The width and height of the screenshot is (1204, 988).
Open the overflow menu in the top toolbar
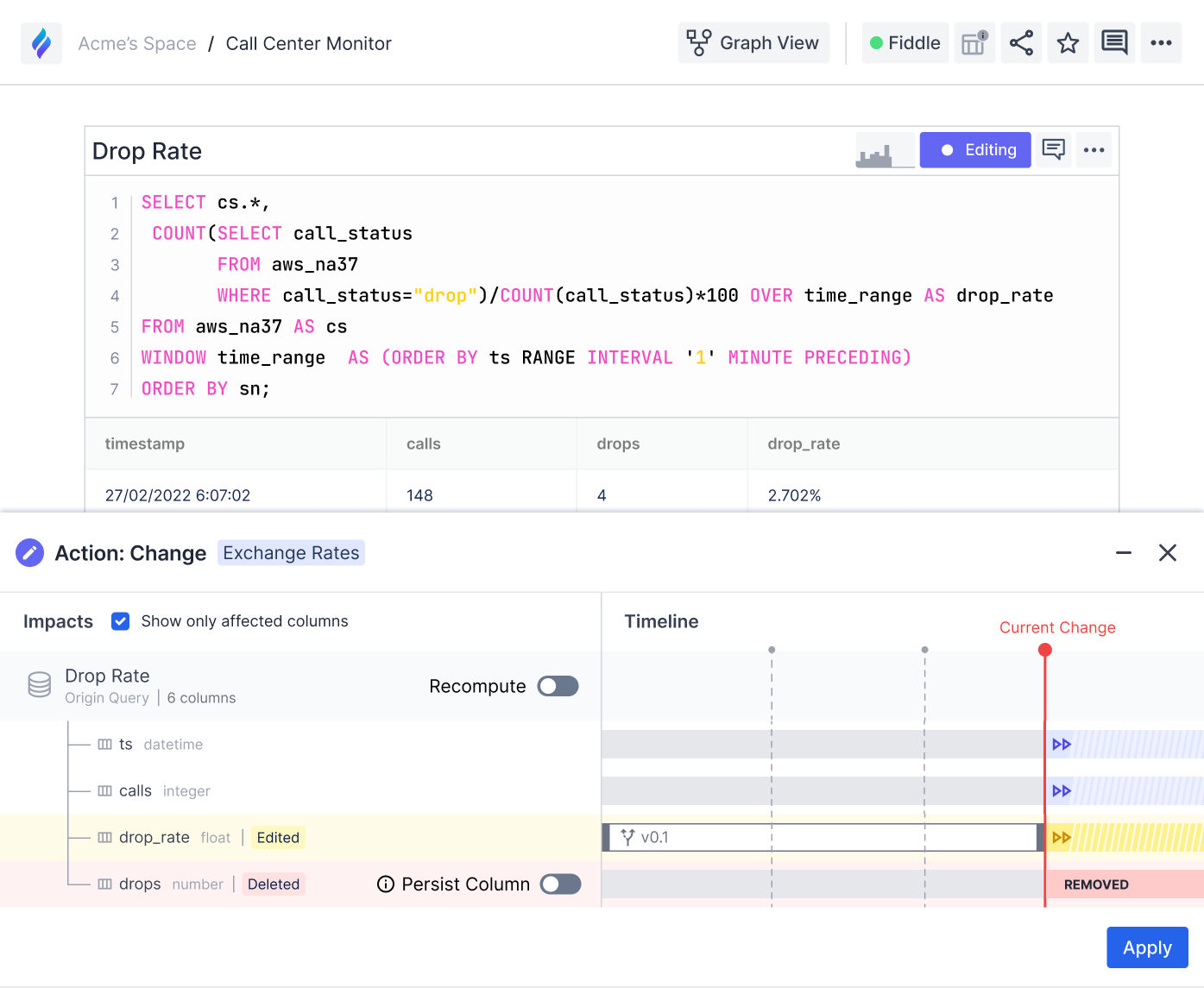pyautogui.click(x=1161, y=42)
